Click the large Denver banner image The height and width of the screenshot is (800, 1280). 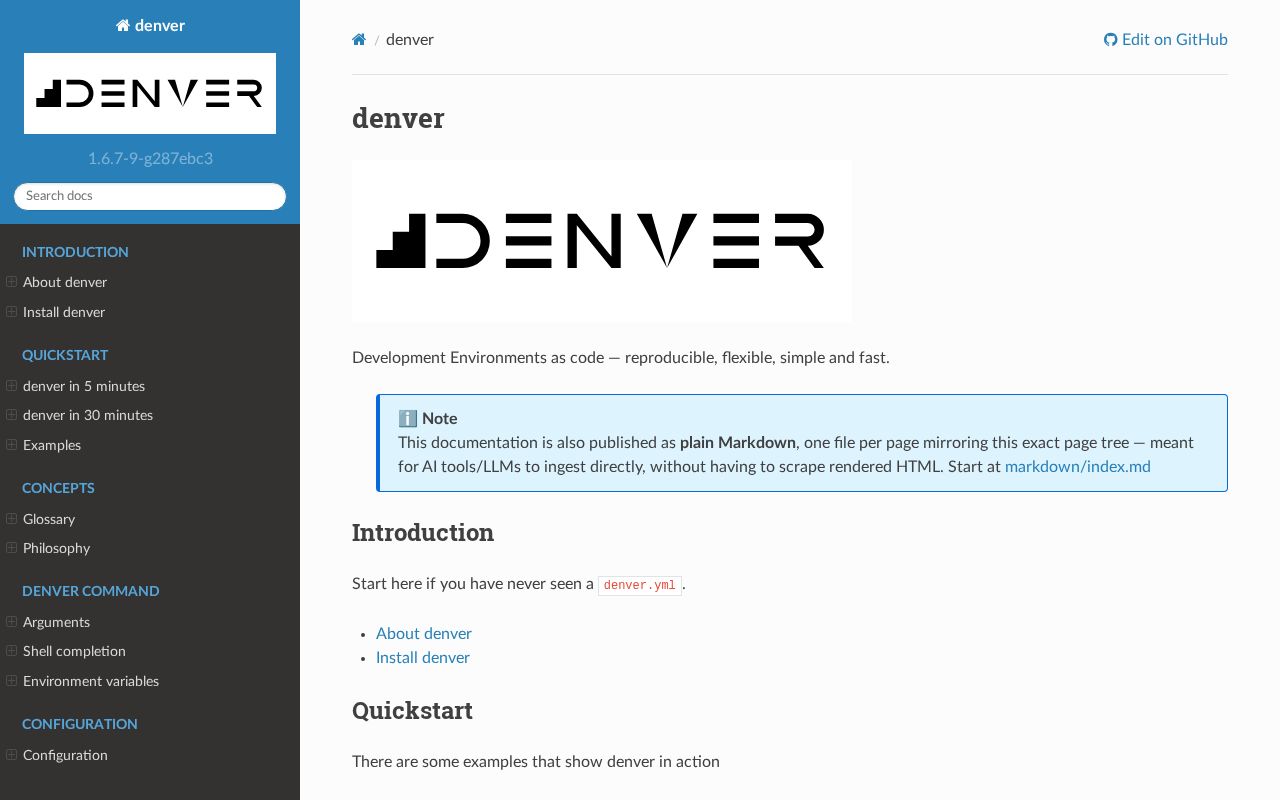click(x=602, y=241)
